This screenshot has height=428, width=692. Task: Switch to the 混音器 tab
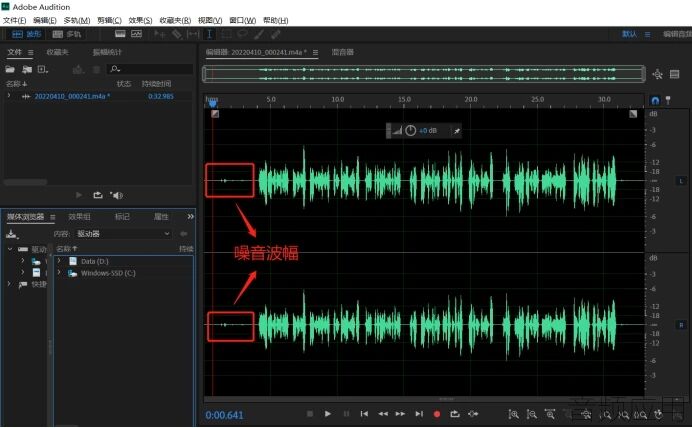coord(342,52)
